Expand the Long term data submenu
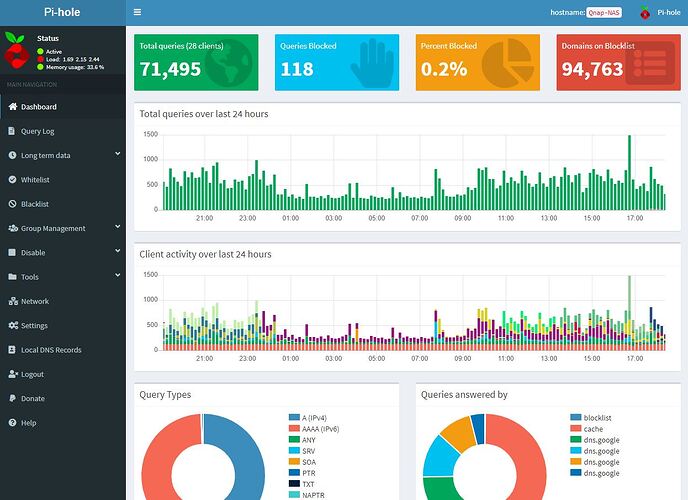The height and width of the screenshot is (500, 688). 117,155
